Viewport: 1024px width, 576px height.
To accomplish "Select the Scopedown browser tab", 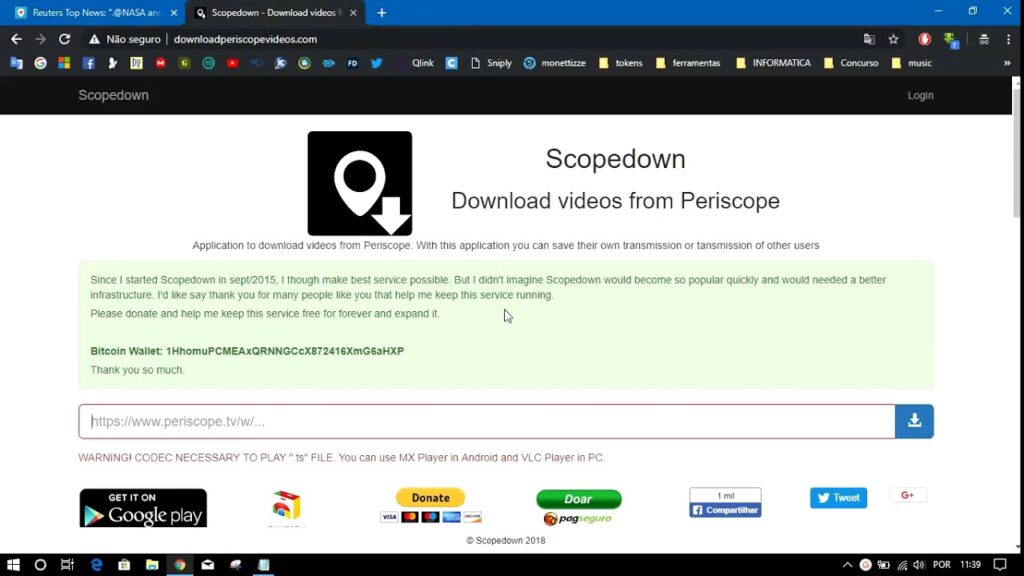I will 275,12.
